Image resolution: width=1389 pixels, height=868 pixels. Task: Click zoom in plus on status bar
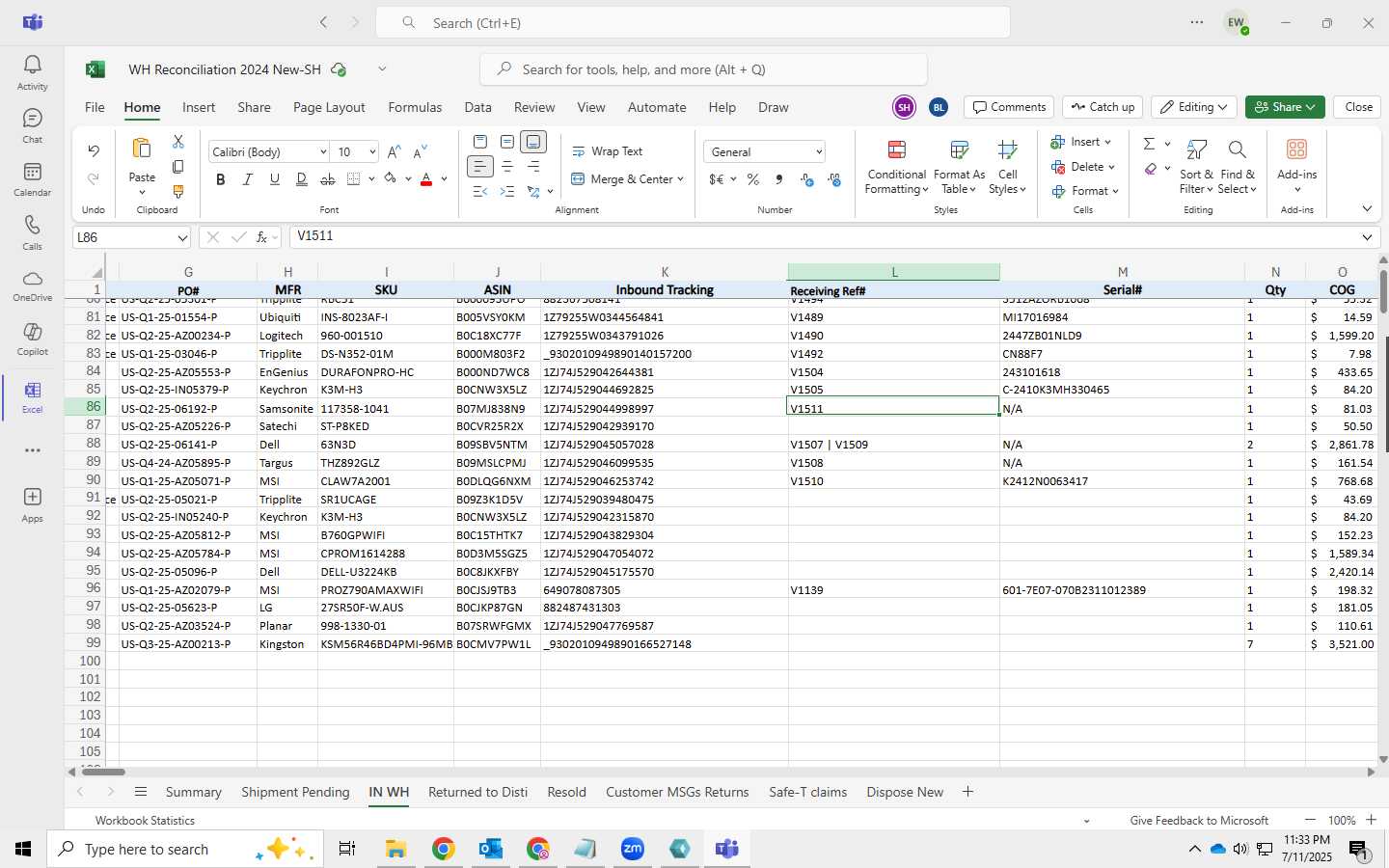(x=1371, y=820)
